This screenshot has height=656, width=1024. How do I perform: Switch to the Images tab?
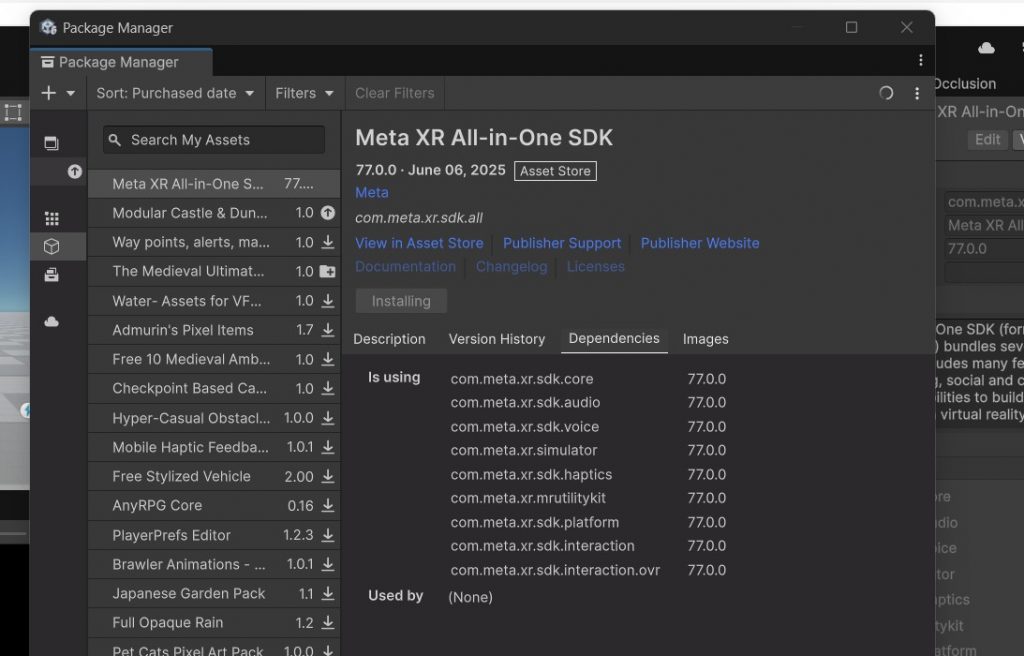click(x=705, y=339)
